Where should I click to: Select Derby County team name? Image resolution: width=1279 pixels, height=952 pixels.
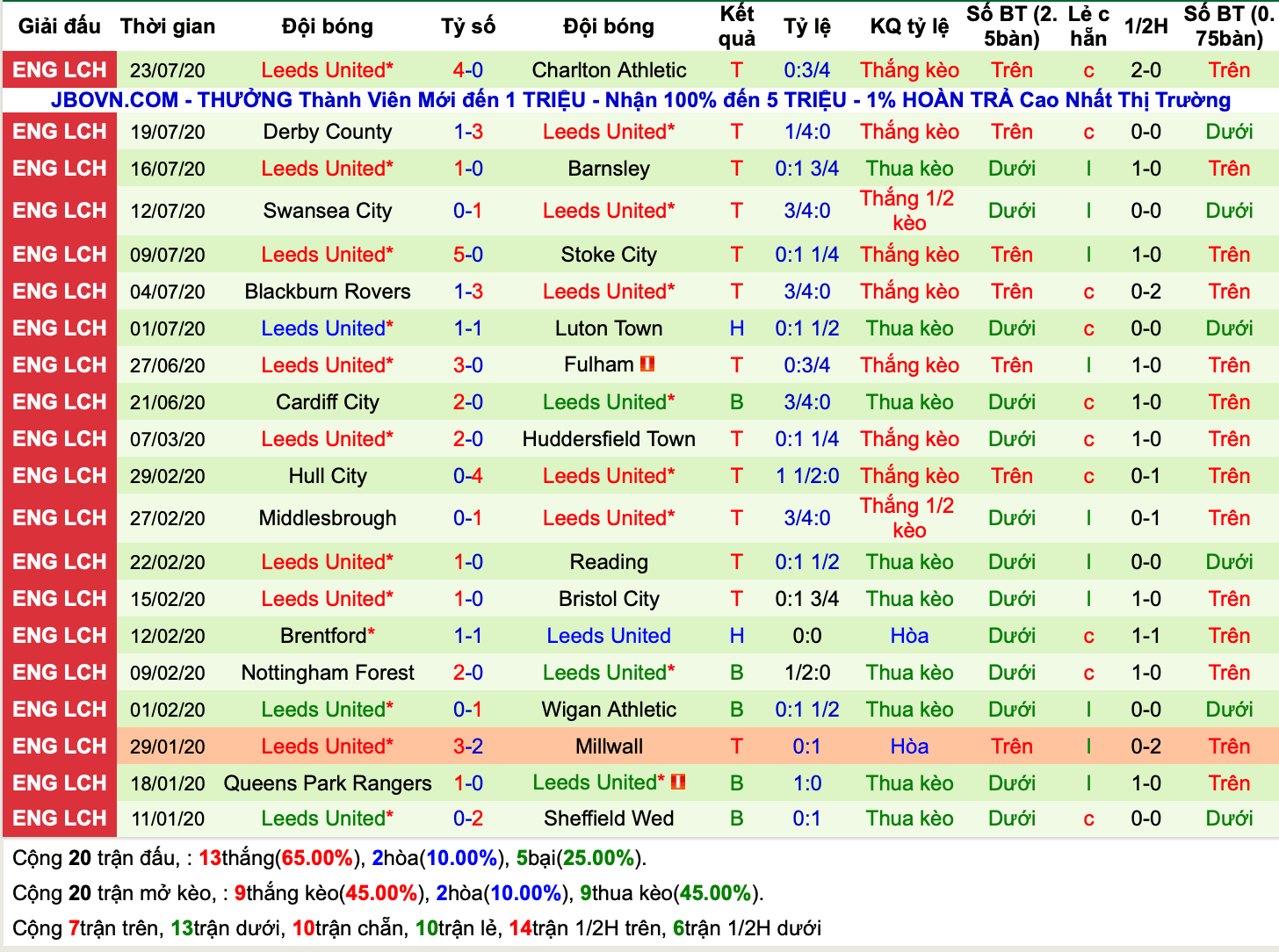click(328, 132)
